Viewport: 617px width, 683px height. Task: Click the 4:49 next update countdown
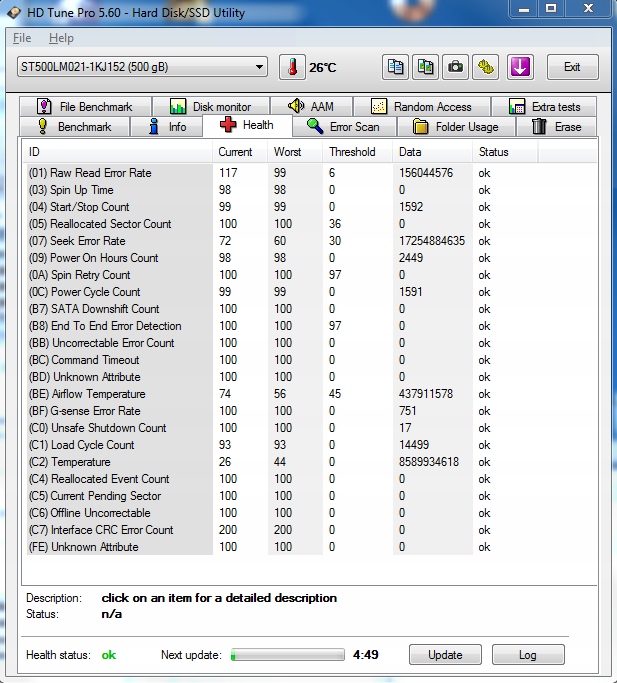tap(366, 655)
